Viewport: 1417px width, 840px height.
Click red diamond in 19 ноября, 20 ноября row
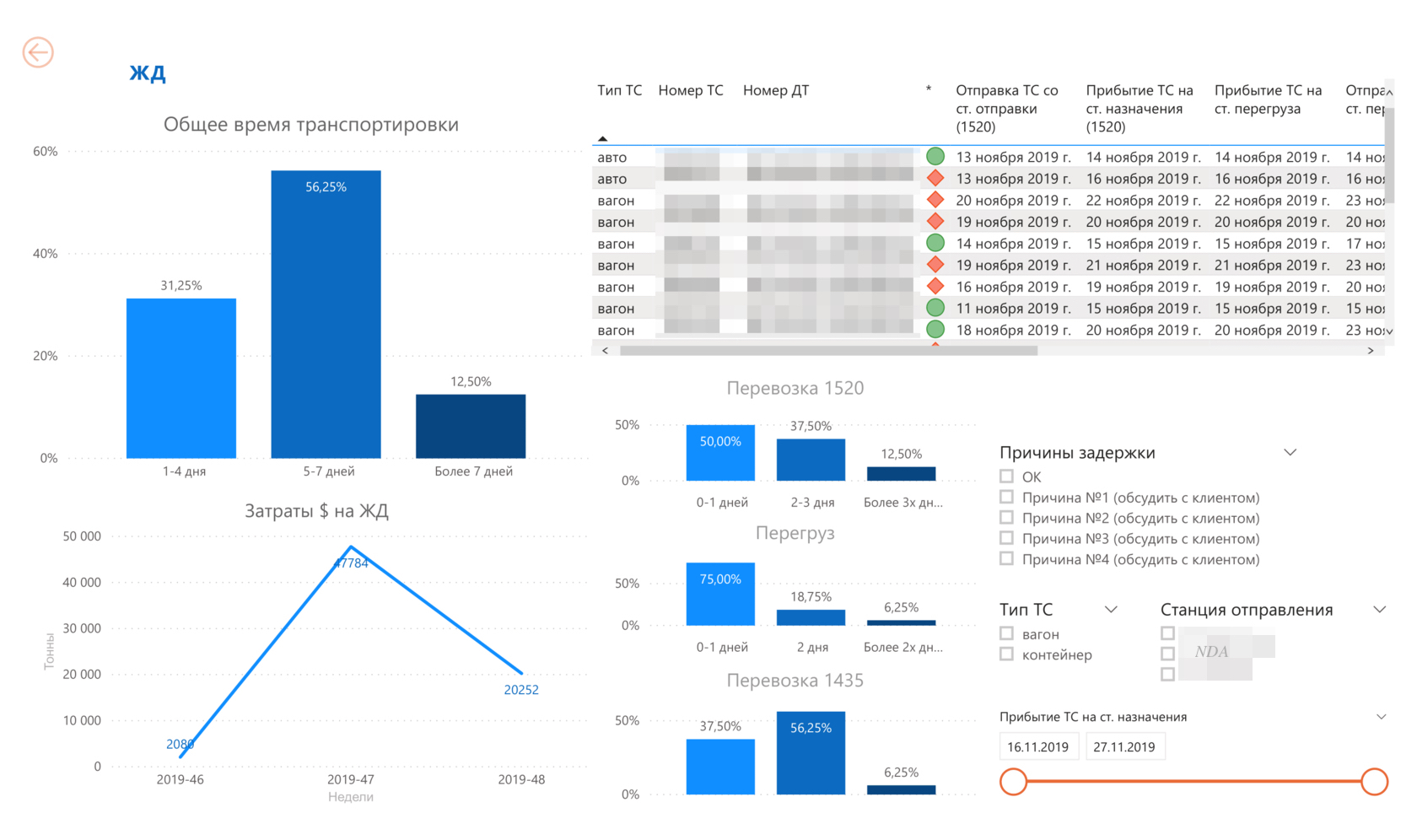(x=935, y=221)
